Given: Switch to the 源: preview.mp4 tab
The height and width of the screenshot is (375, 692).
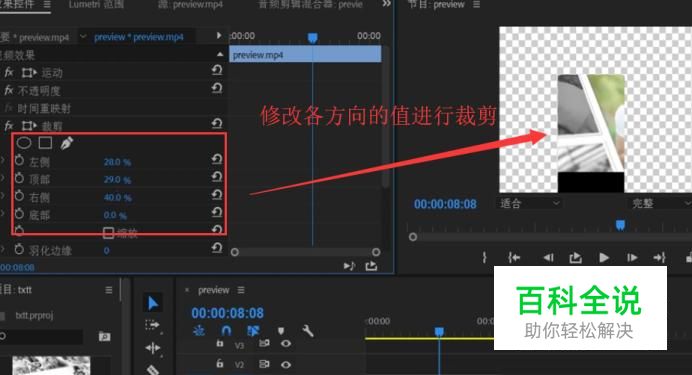Looking at the screenshot, I should (x=190, y=5).
